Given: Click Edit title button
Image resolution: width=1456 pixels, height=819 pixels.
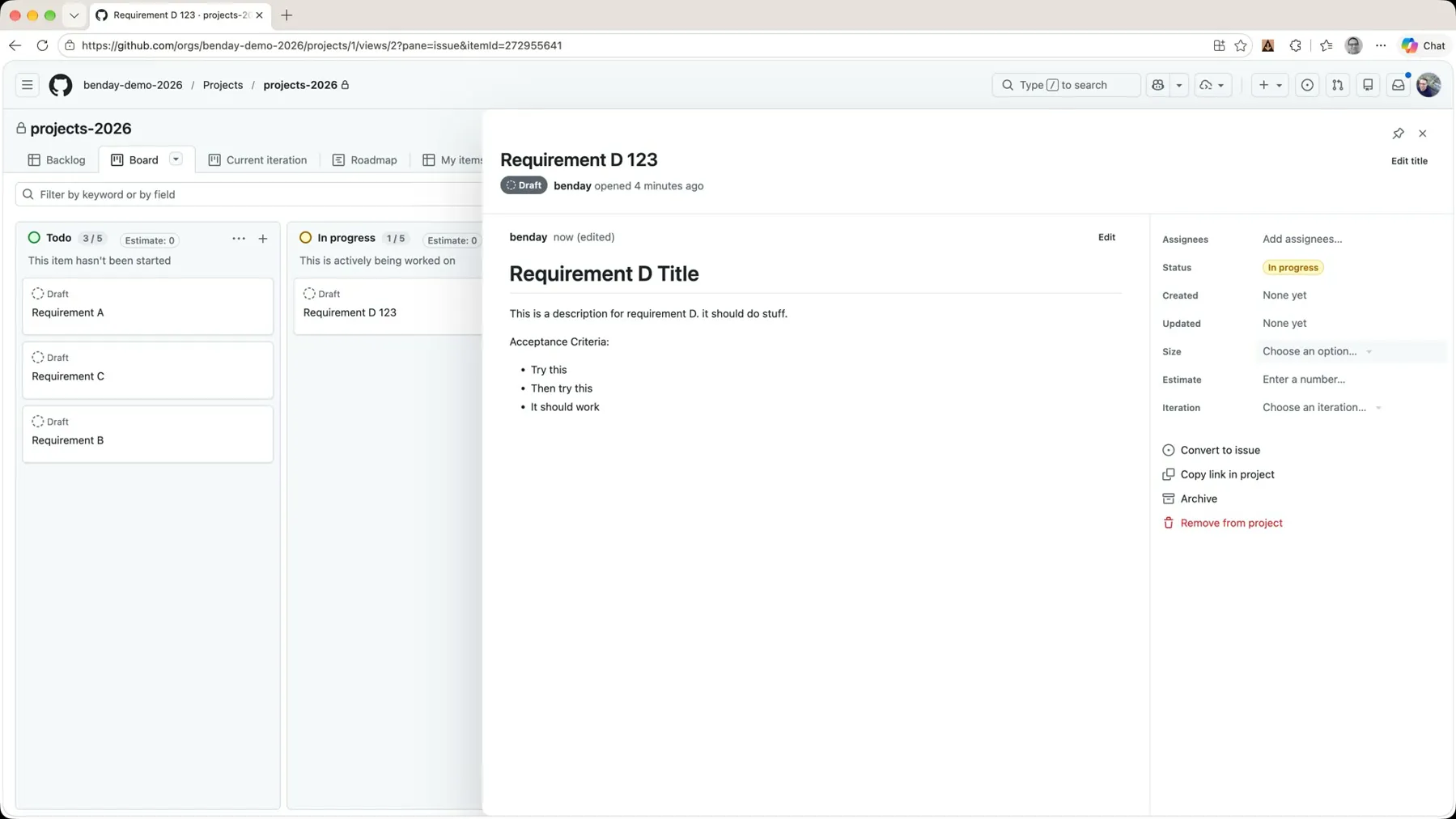Looking at the screenshot, I should tap(1409, 161).
